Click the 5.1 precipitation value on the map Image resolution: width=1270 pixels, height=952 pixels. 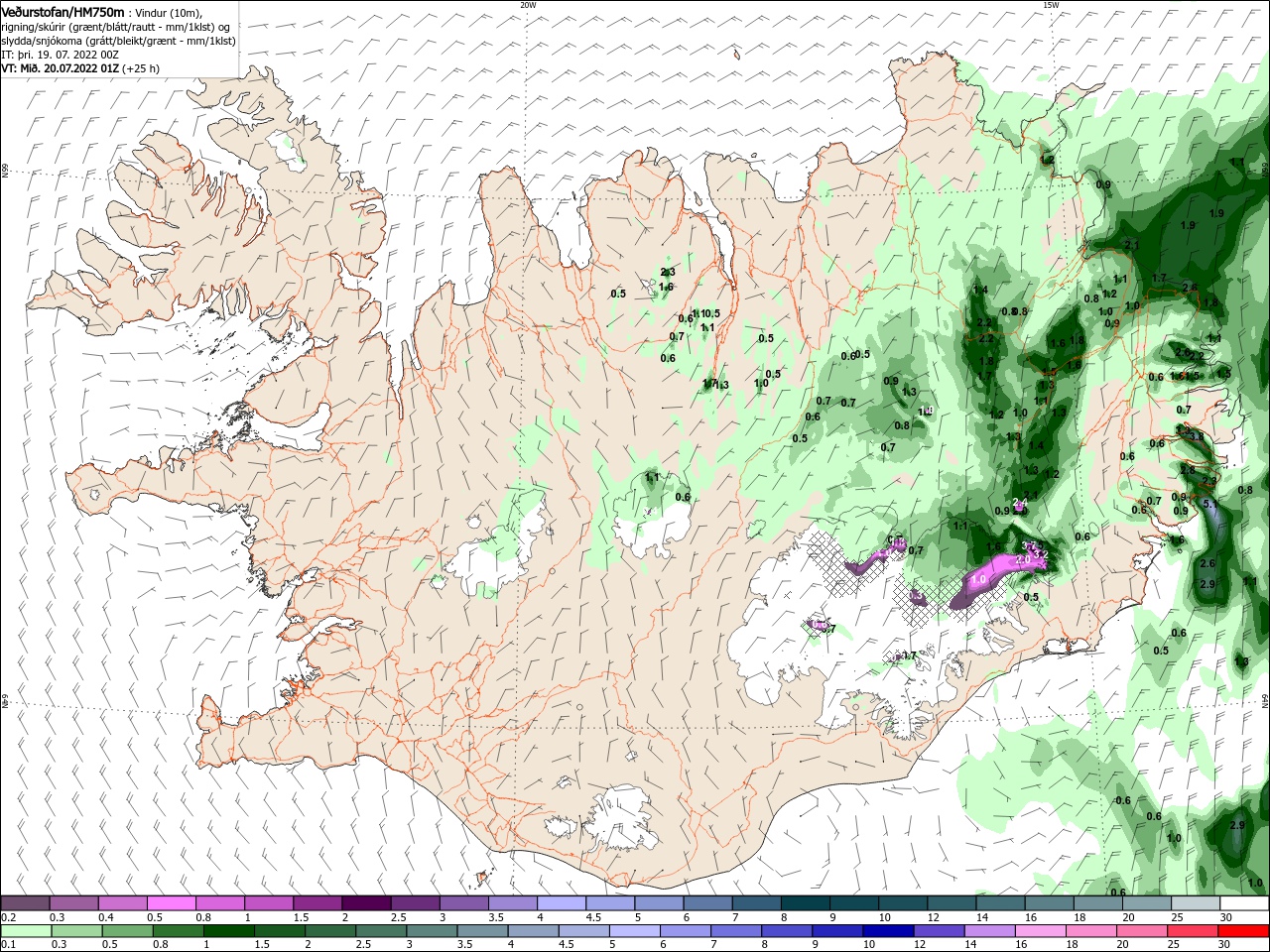[x=1210, y=504]
